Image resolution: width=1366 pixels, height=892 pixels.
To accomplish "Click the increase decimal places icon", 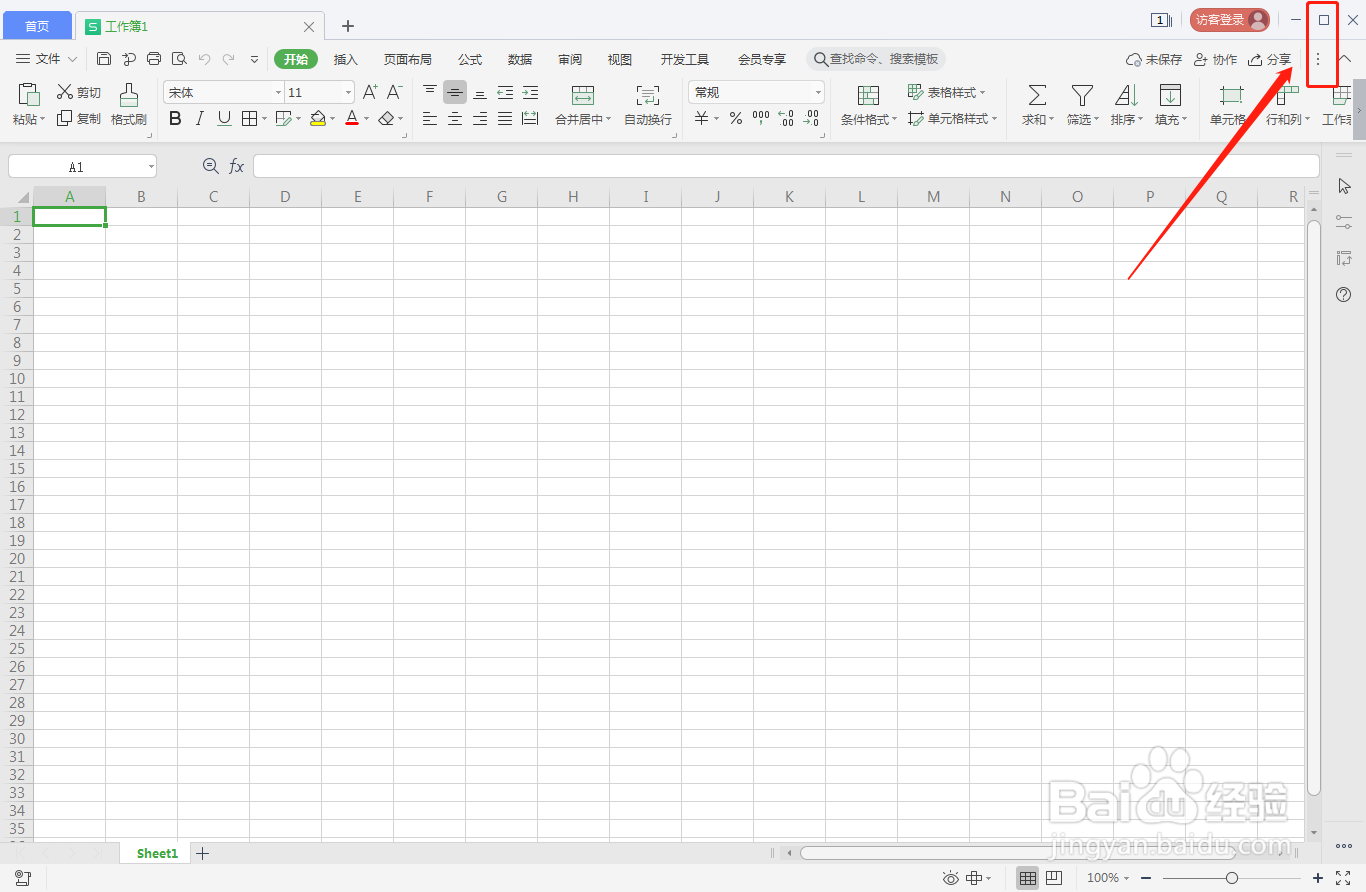I will click(x=786, y=119).
